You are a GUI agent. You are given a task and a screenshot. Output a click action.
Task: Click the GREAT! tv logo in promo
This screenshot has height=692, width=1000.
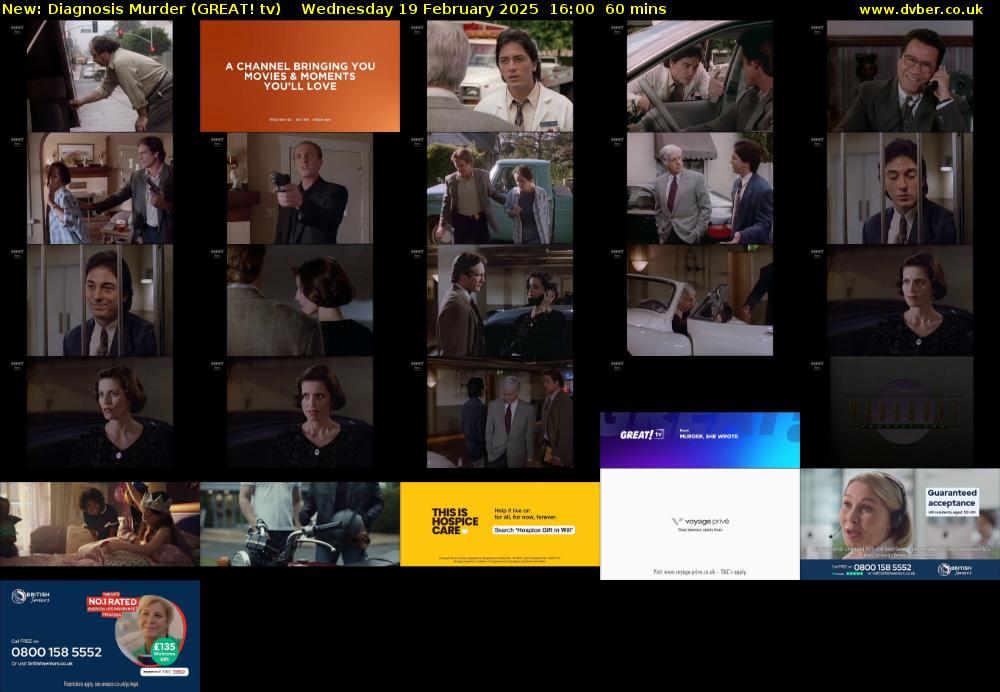click(x=642, y=435)
